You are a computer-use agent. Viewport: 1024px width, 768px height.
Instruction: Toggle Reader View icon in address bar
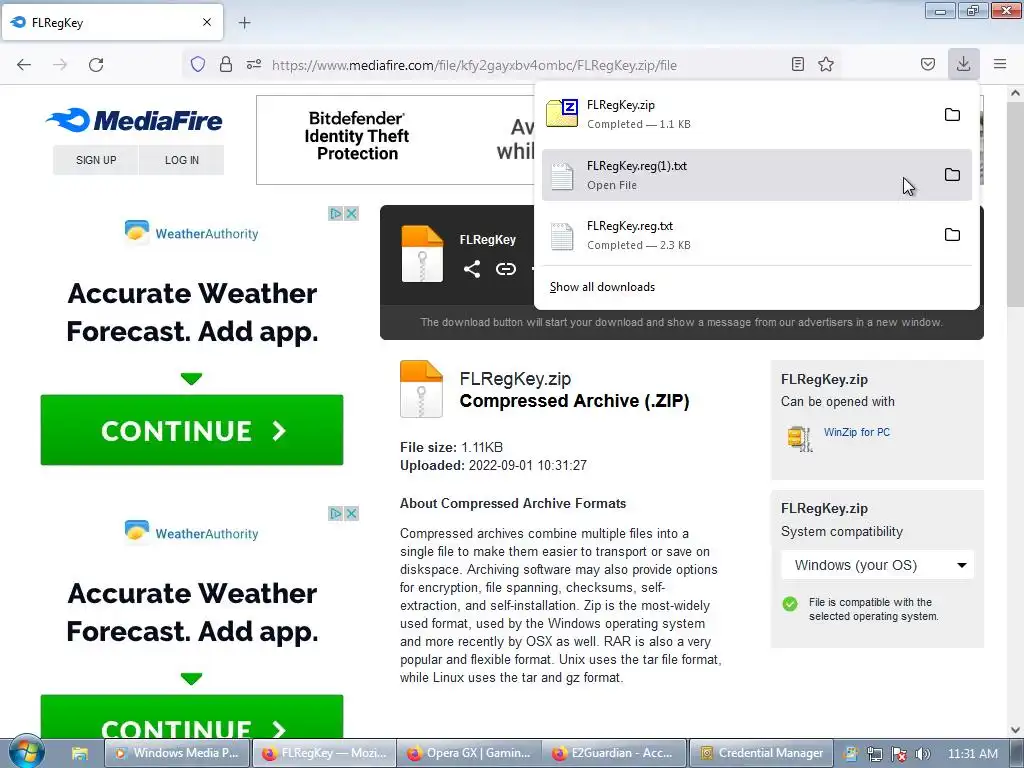(797, 64)
